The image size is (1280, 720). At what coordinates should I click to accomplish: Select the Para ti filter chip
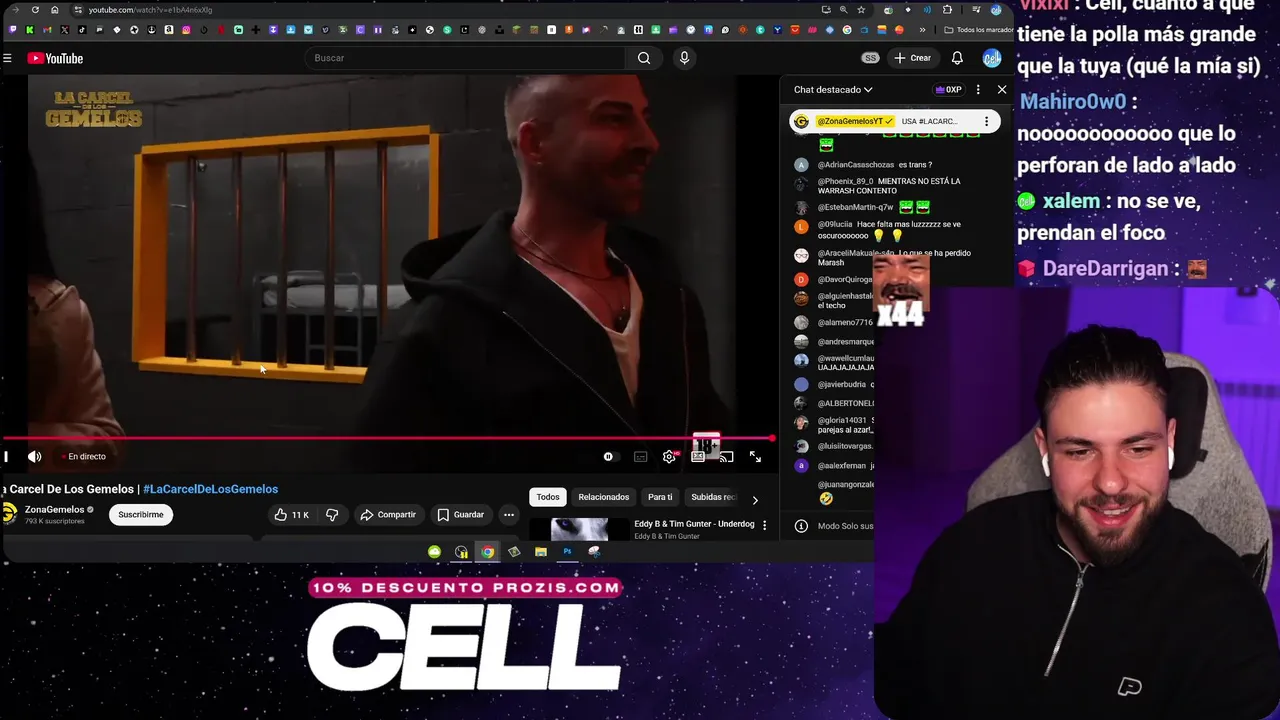tap(660, 497)
